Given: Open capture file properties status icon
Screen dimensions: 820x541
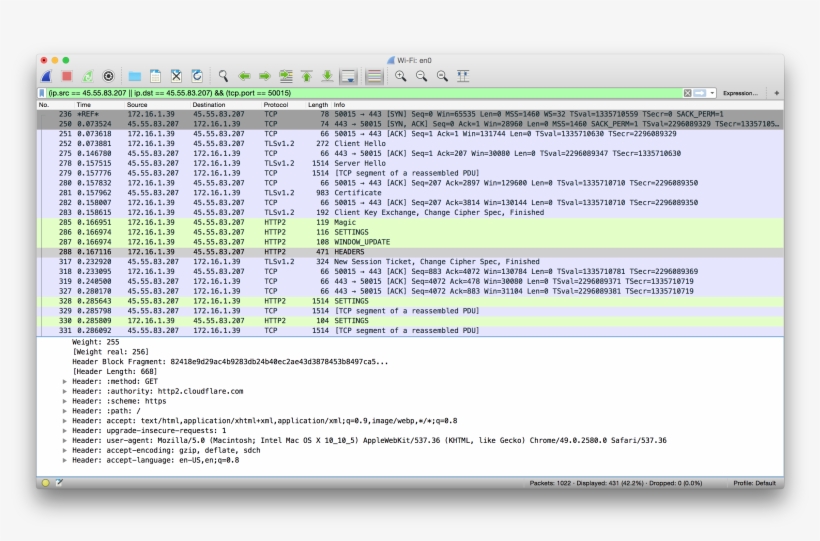Looking at the screenshot, I should coord(59,482).
